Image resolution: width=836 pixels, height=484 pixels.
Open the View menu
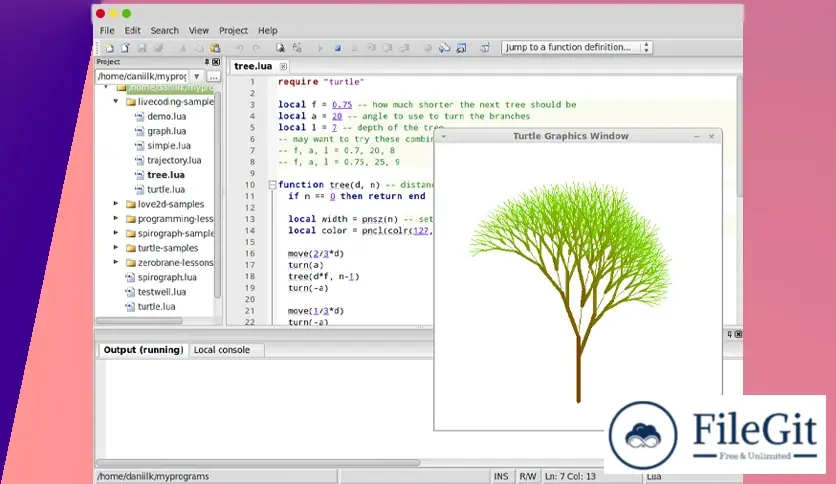[x=198, y=30]
